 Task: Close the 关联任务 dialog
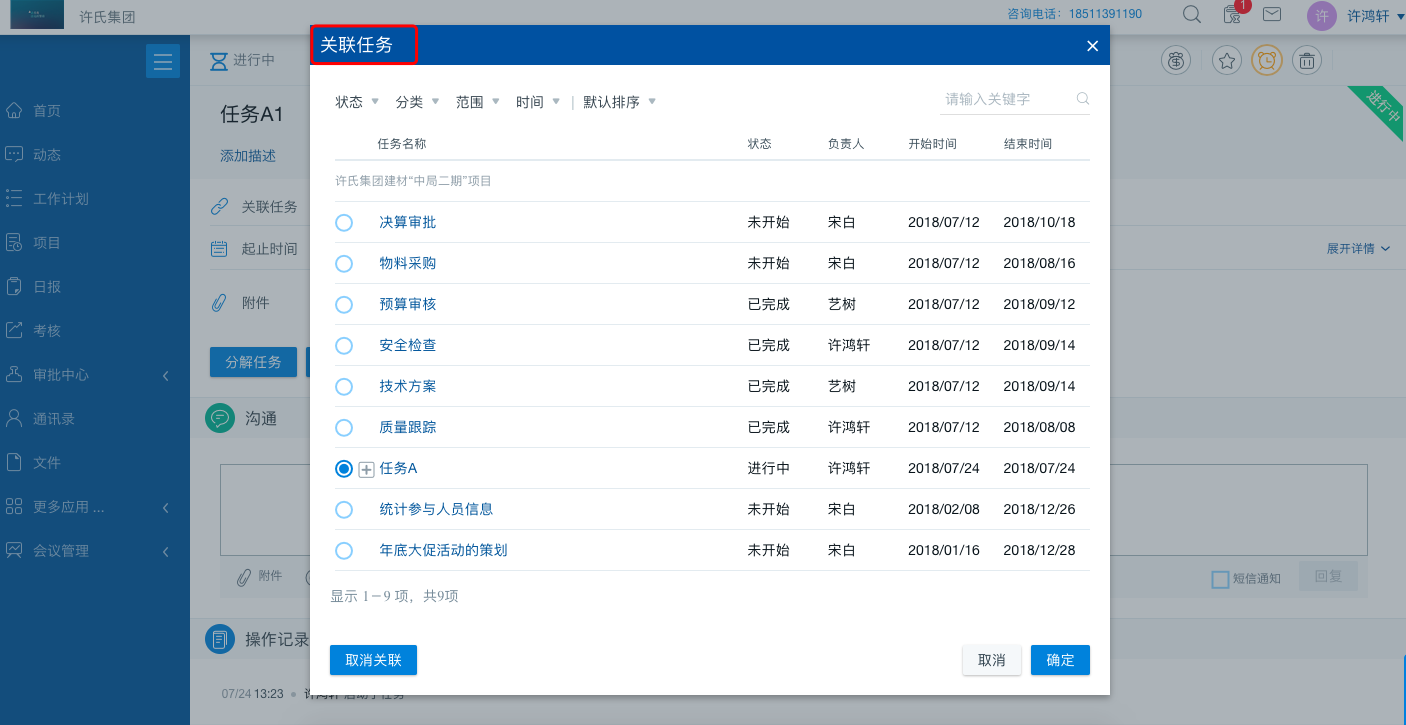(1092, 46)
